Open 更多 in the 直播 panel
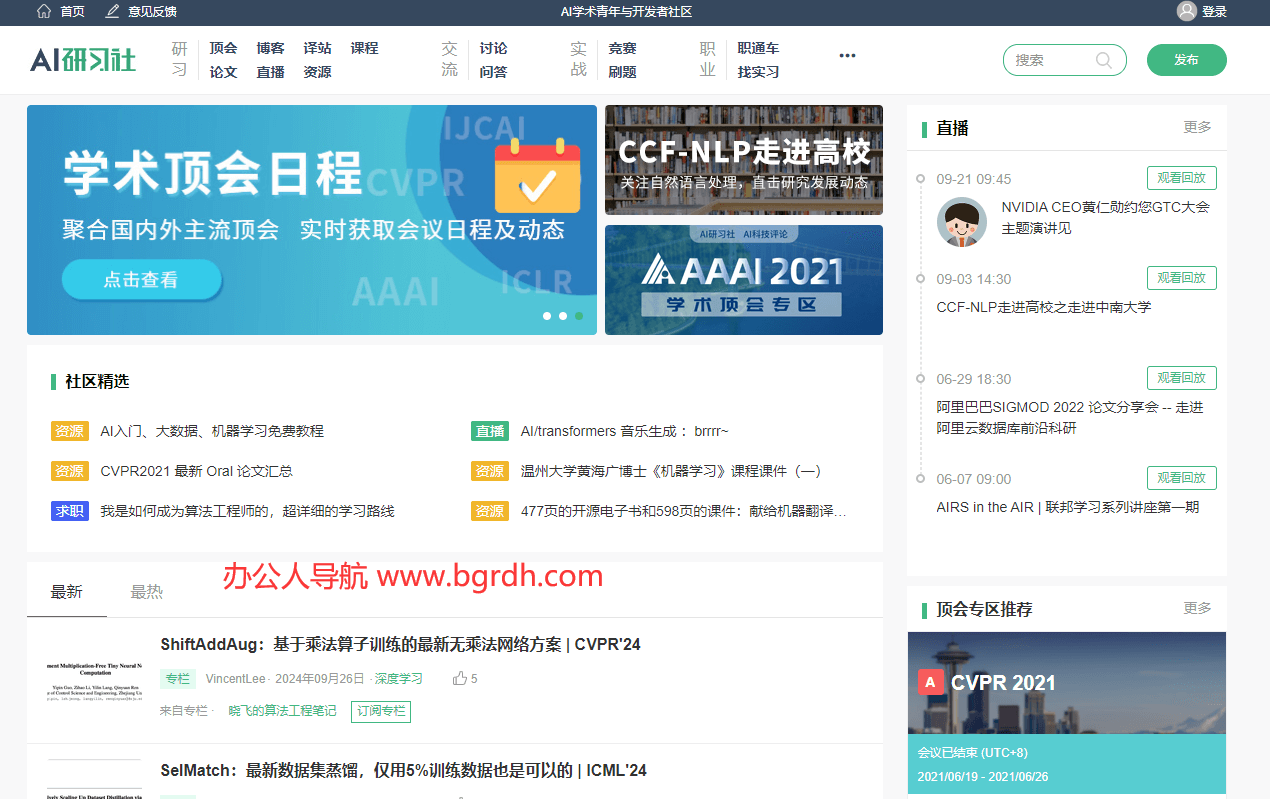The image size is (1270, 799). click(1196, 128)
